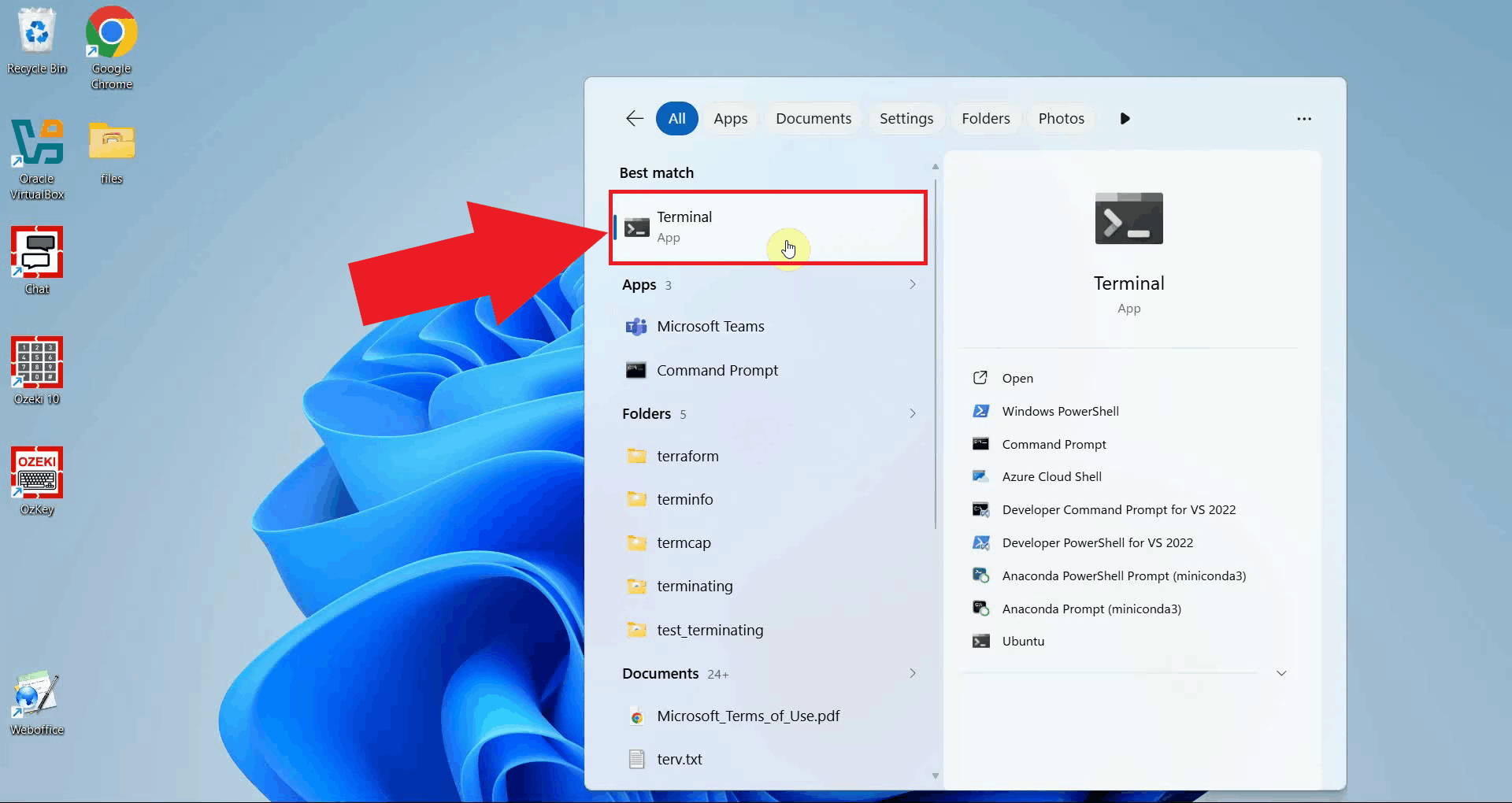Open Microsoft_Terms_of_Use.pdf document result
Screen dimensions: 1512x803
[x=769, y=716]
